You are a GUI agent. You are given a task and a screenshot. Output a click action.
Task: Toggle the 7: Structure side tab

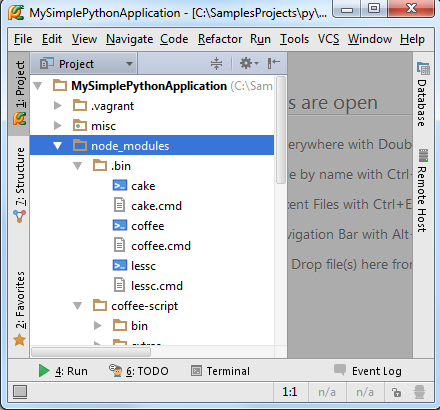click(20, 185)
